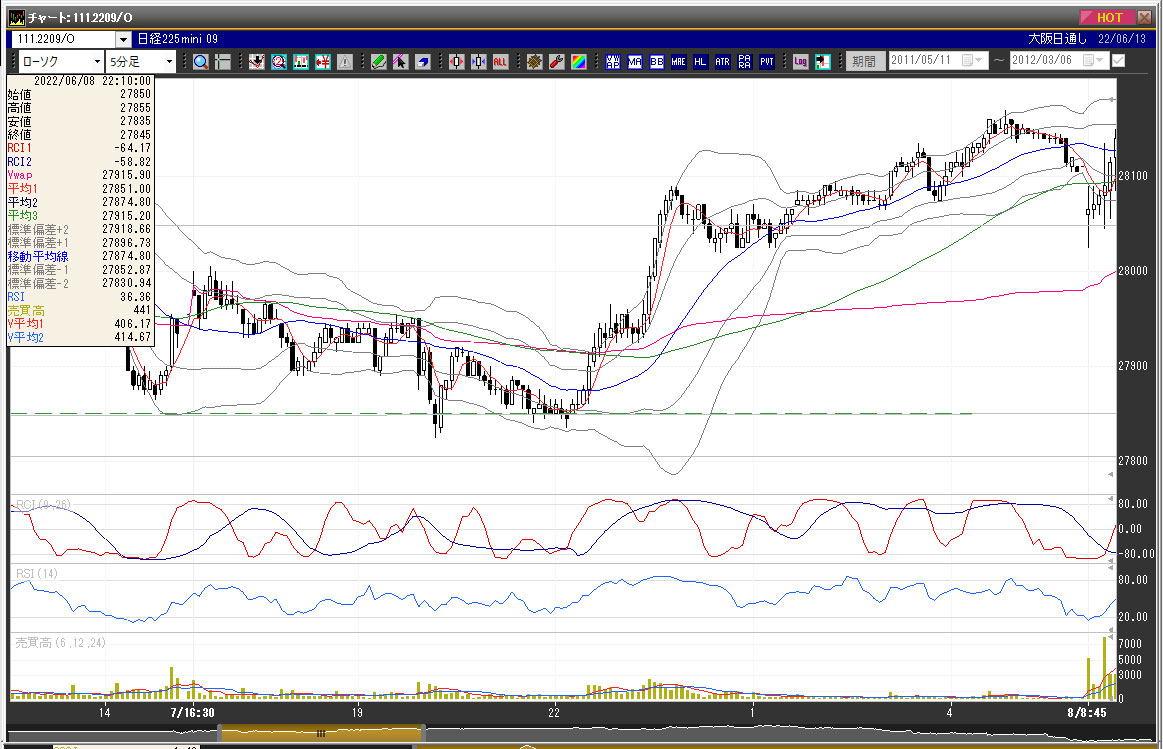Toggle the MAE envelope indicator

tap(679, 62)
